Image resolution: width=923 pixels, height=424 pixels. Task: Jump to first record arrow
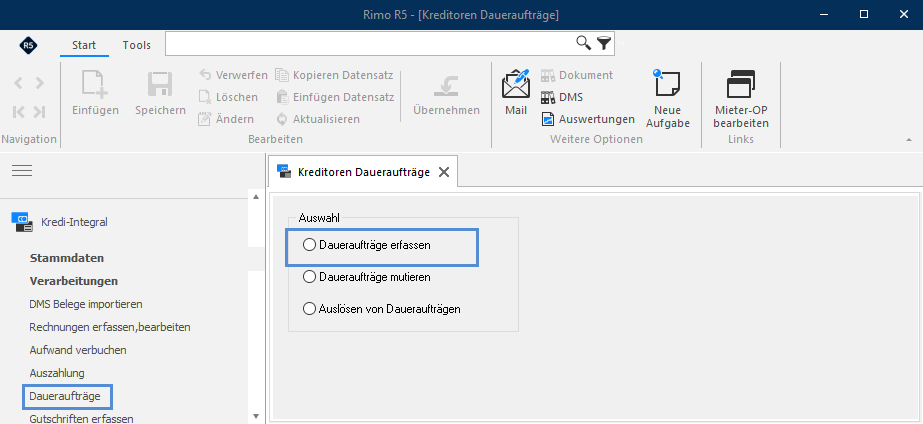18,111
